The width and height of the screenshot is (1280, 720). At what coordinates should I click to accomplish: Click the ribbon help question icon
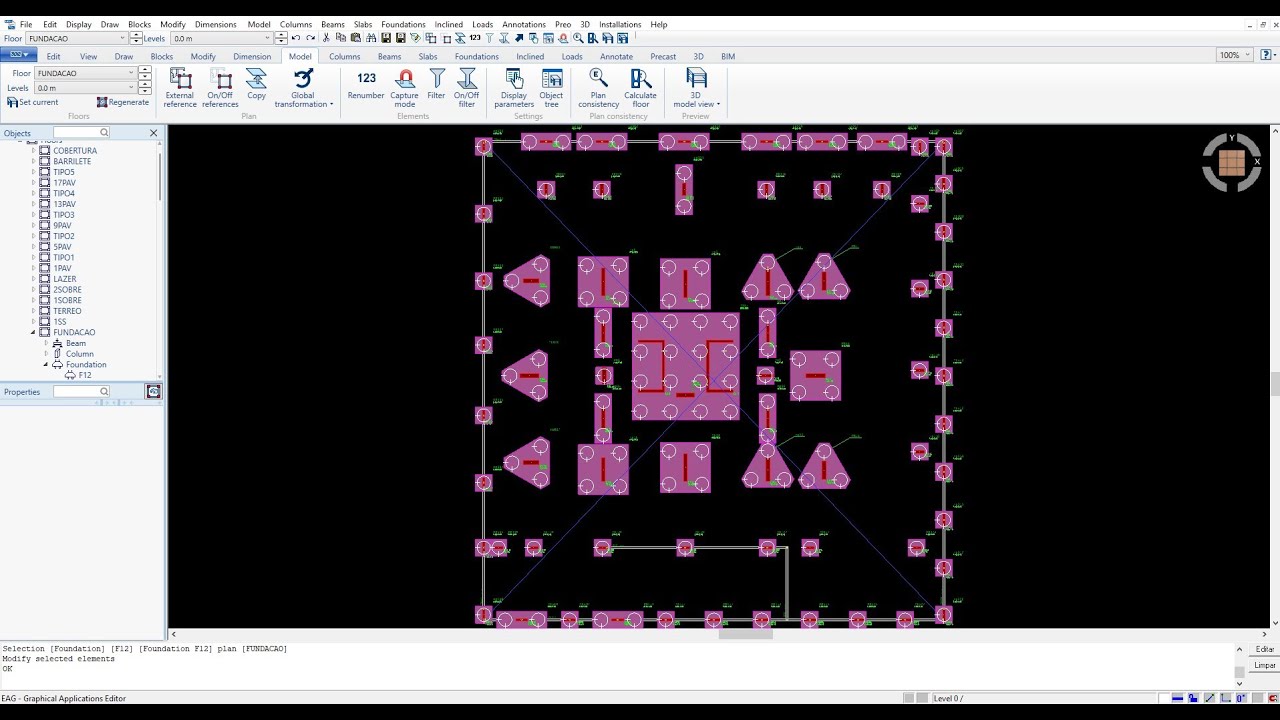tap(1266, 55)
